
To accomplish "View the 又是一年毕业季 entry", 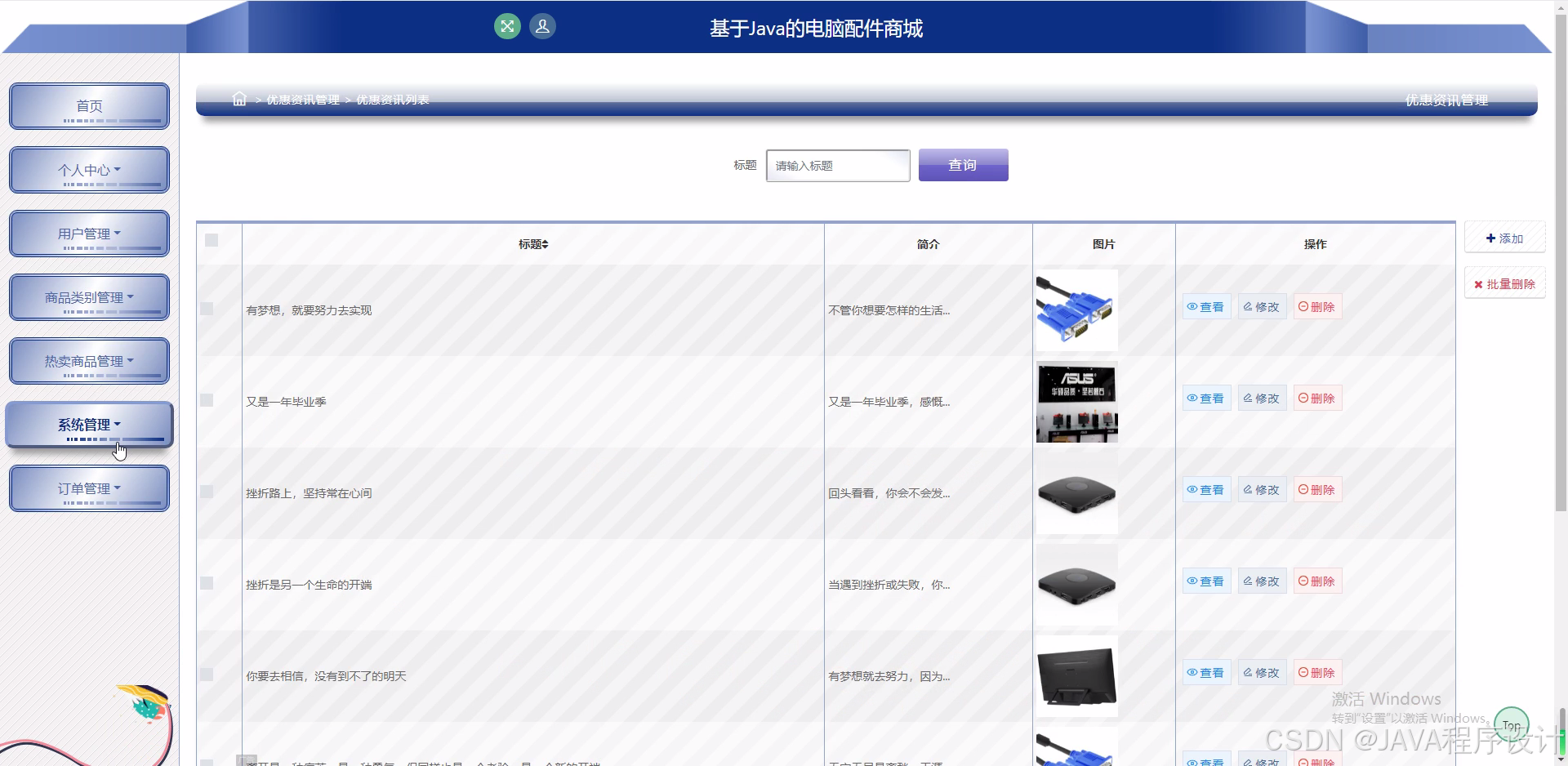I will click(x=1206, y=399).
